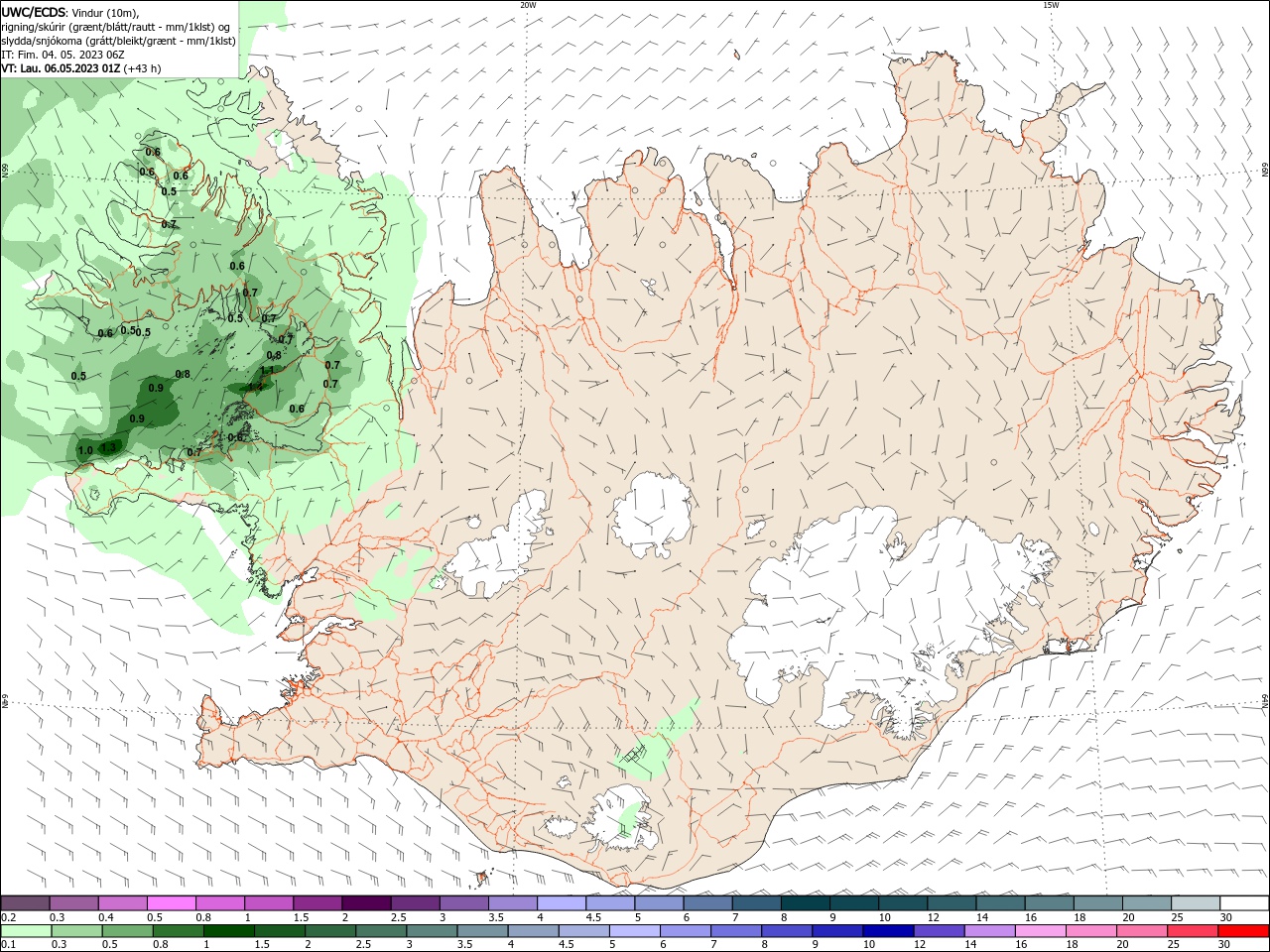Viewport: 1270px width, 952px height.
Task: Select the 1.1 precipitation value label
Action: tap(267, 370)
